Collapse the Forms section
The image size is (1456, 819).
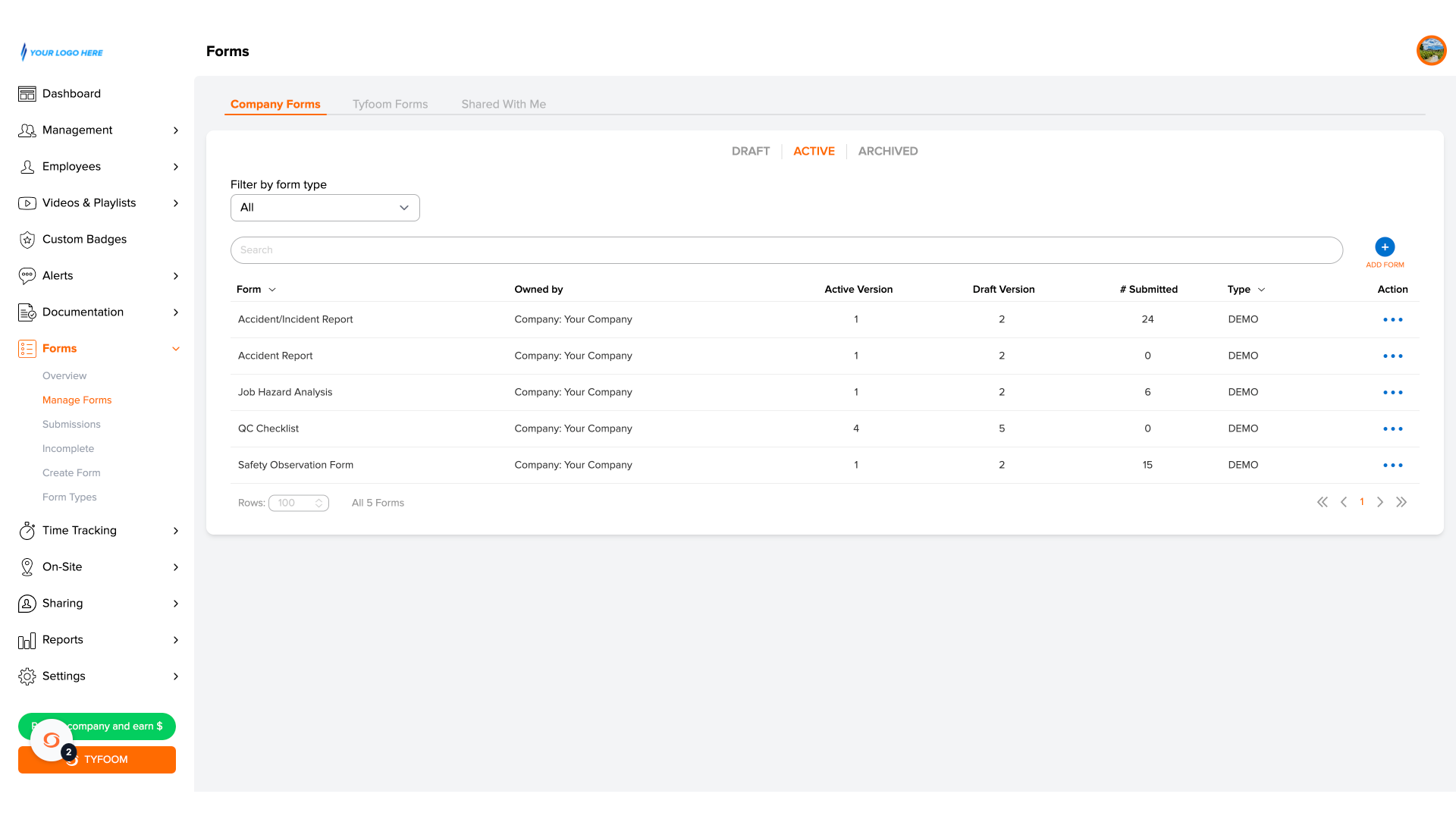point(176,349)
